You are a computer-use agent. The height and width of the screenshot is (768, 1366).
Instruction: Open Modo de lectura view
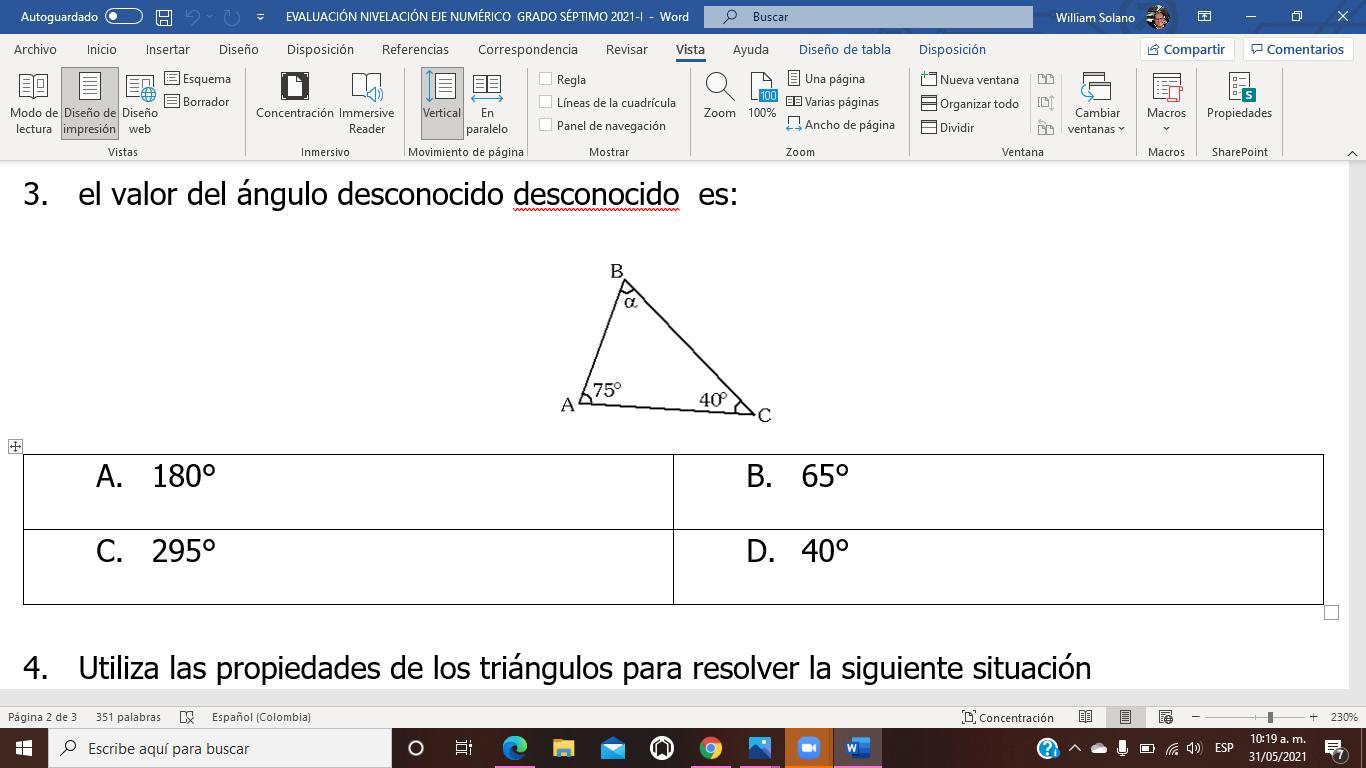pos(34,103)
